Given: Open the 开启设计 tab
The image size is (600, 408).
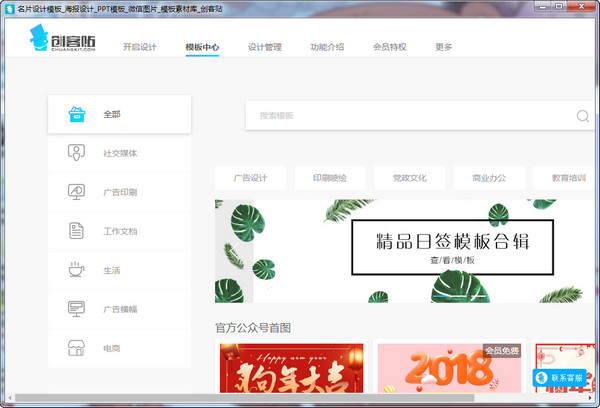Looking at the screenshot, I should coord(140,47).
